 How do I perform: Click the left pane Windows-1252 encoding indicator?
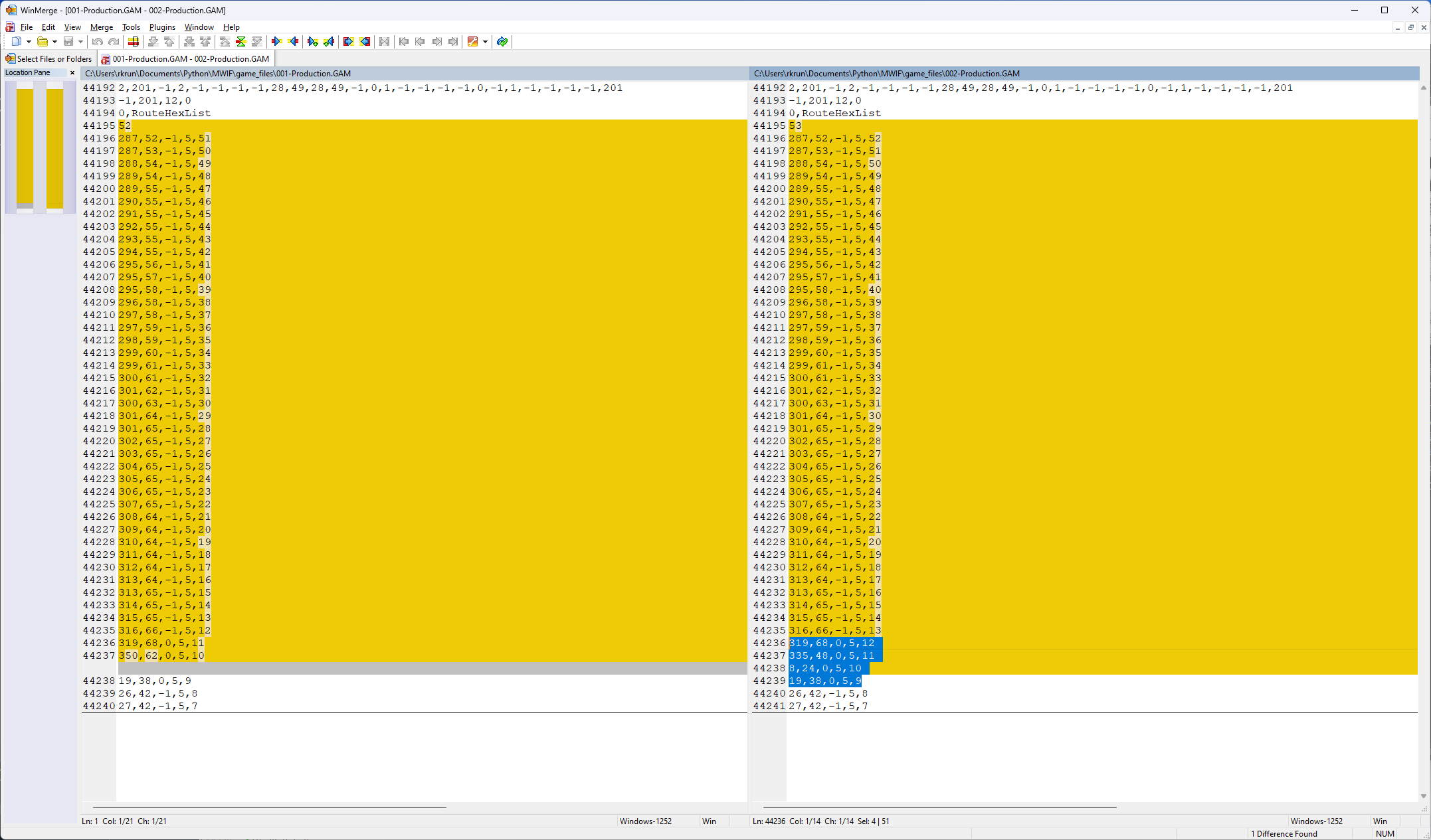pos(646,821)
